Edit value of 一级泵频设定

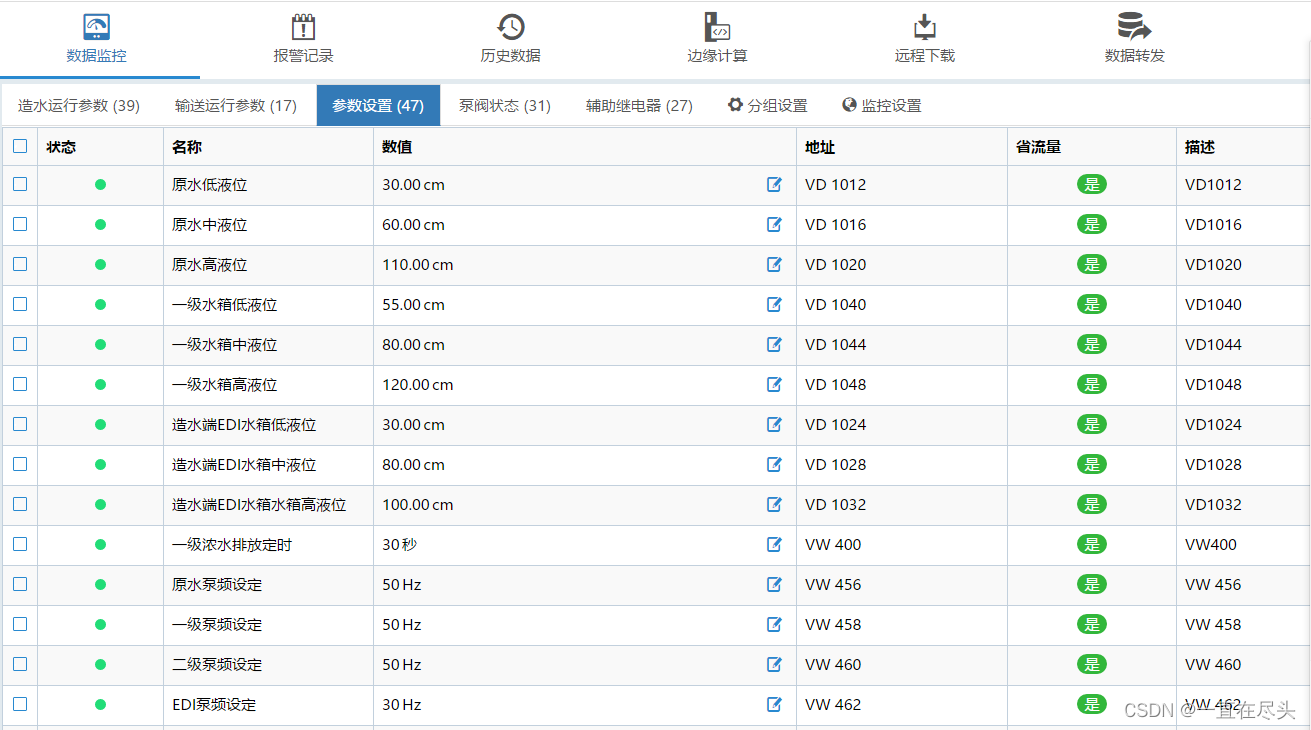774,624
